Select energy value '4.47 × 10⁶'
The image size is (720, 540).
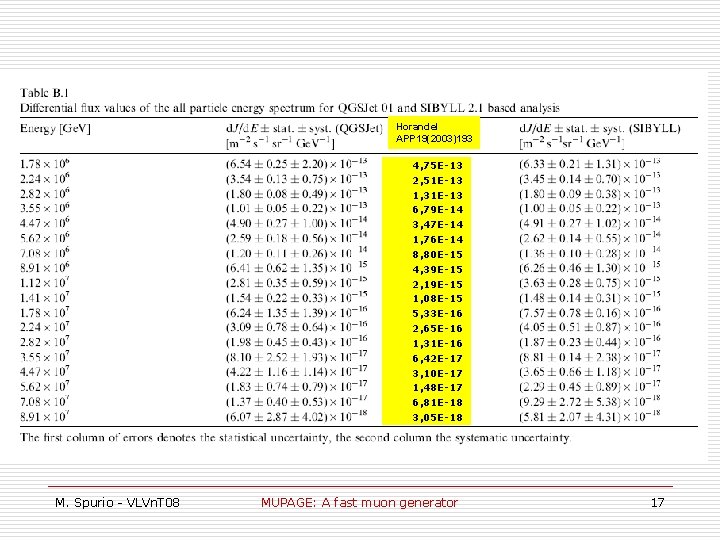[x=45, y=223]
